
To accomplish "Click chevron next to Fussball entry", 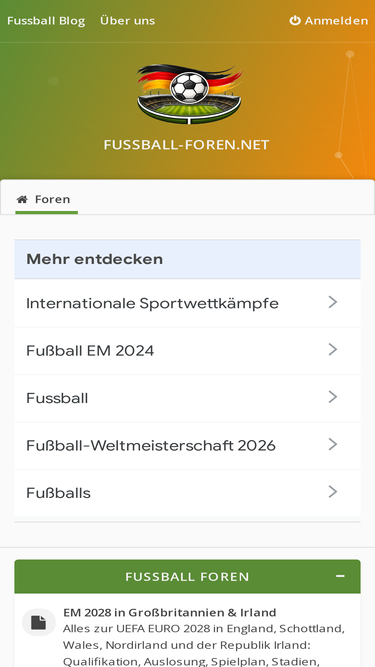I will pyautogui.click(x=333, y=397).
